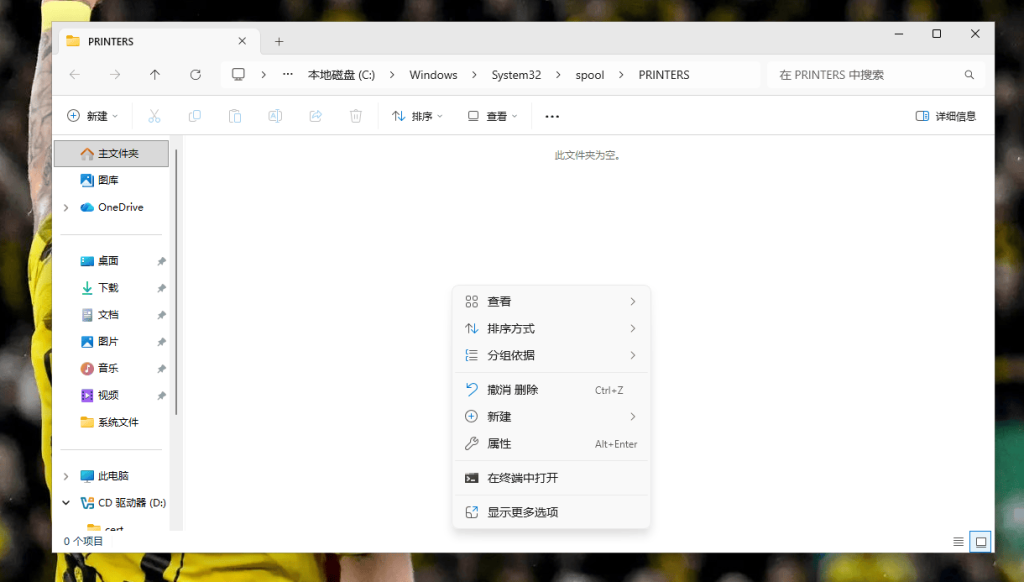Viewport: 1024px width, 582px height.
Task: Expand the 此电脑 tree node
Action: 66,476
